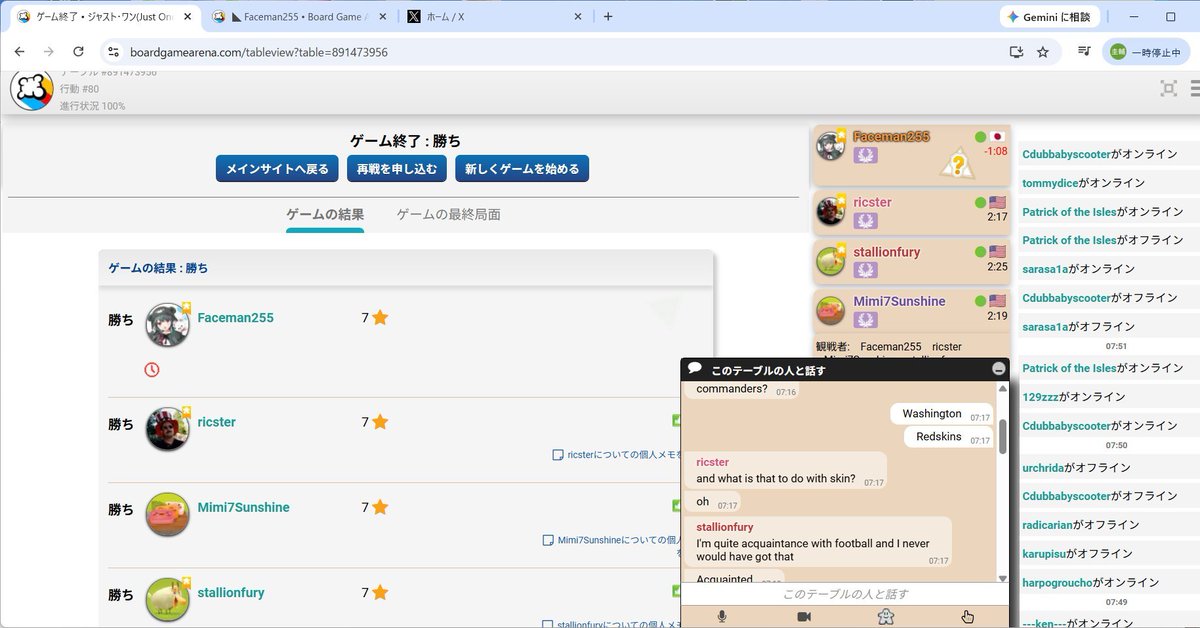The image size is (1200, 628).
Task: Click the pointing hand icon in chat
Action: (x=967, y=617)
